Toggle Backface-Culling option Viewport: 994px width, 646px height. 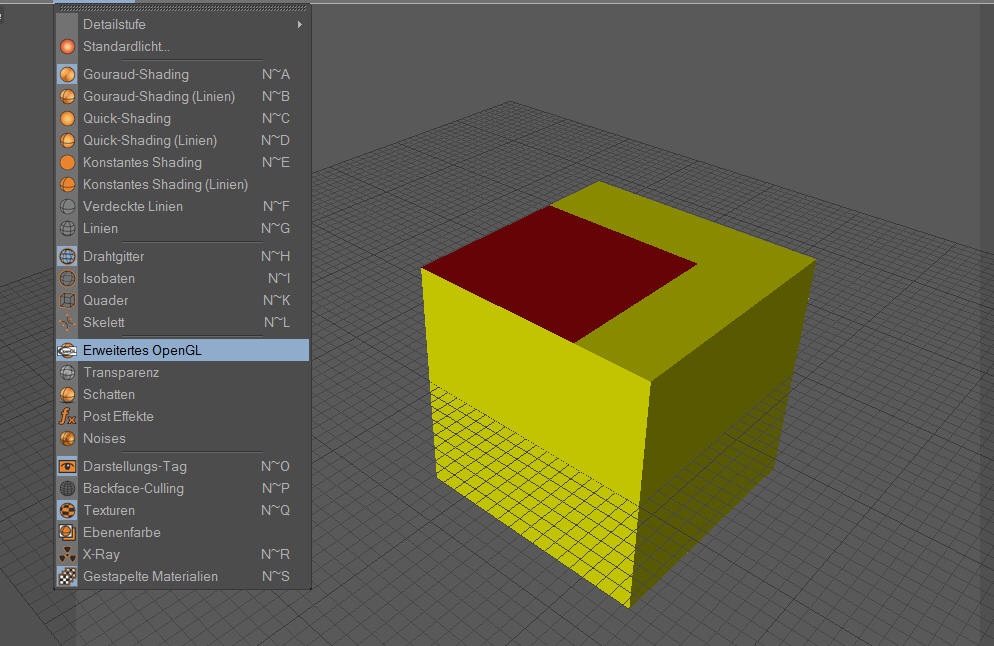pyautogui.click(x=183, y=488)
